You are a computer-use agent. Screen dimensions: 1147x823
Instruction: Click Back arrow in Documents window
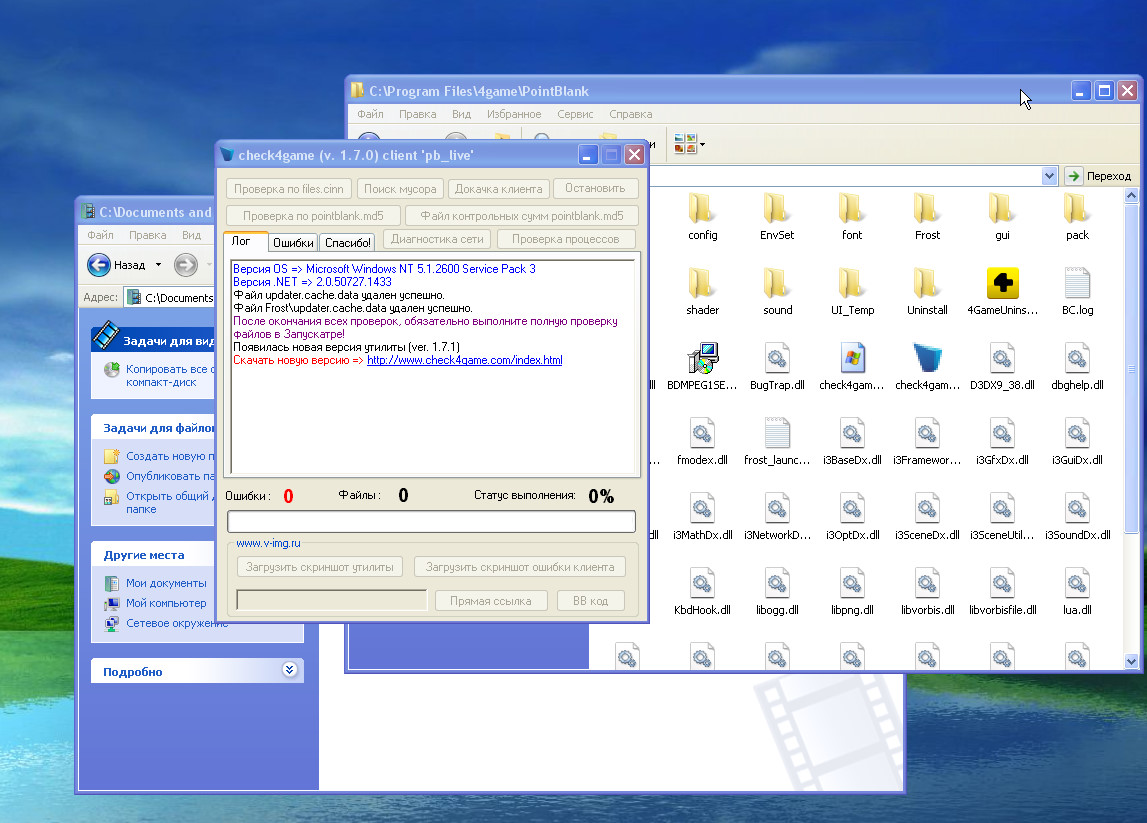pyautogui.click(x=99, y=265)
